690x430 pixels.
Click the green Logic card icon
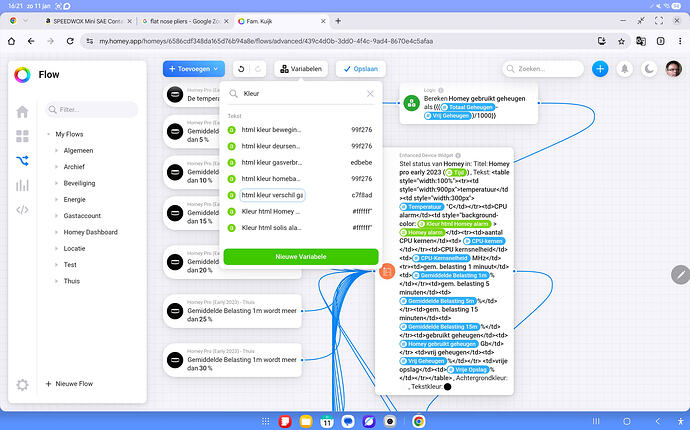[411, 103]
